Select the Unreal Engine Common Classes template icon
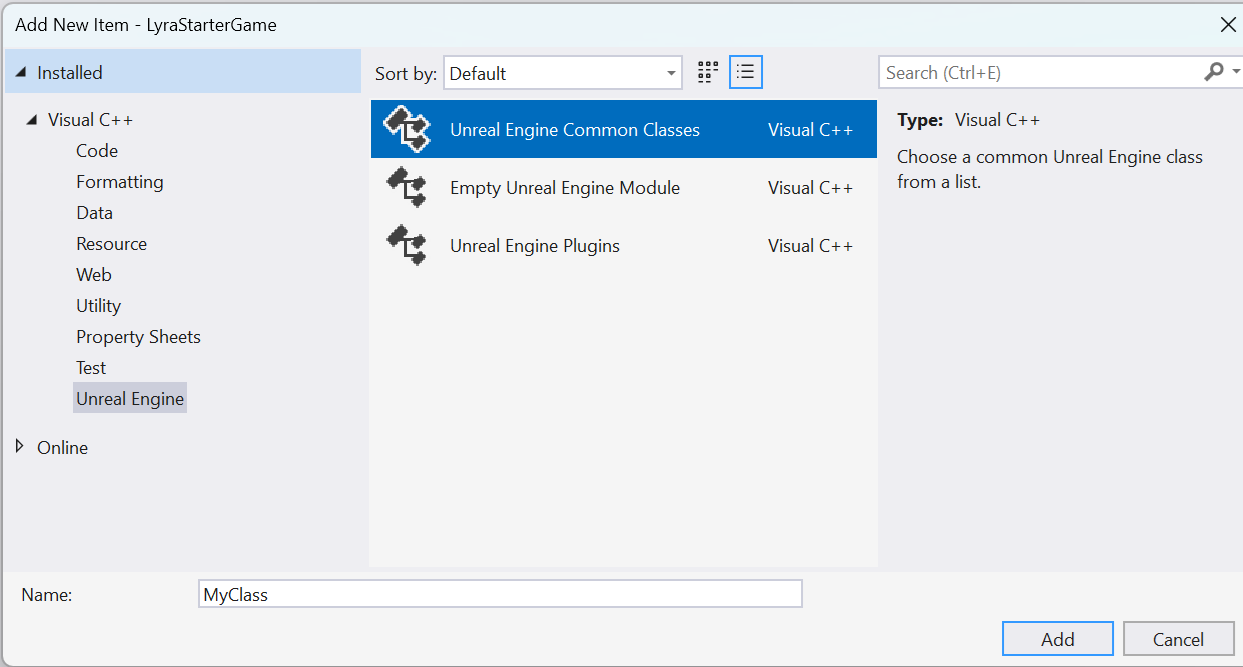This screenshot has width=1243, height=667. coord(408,128)
